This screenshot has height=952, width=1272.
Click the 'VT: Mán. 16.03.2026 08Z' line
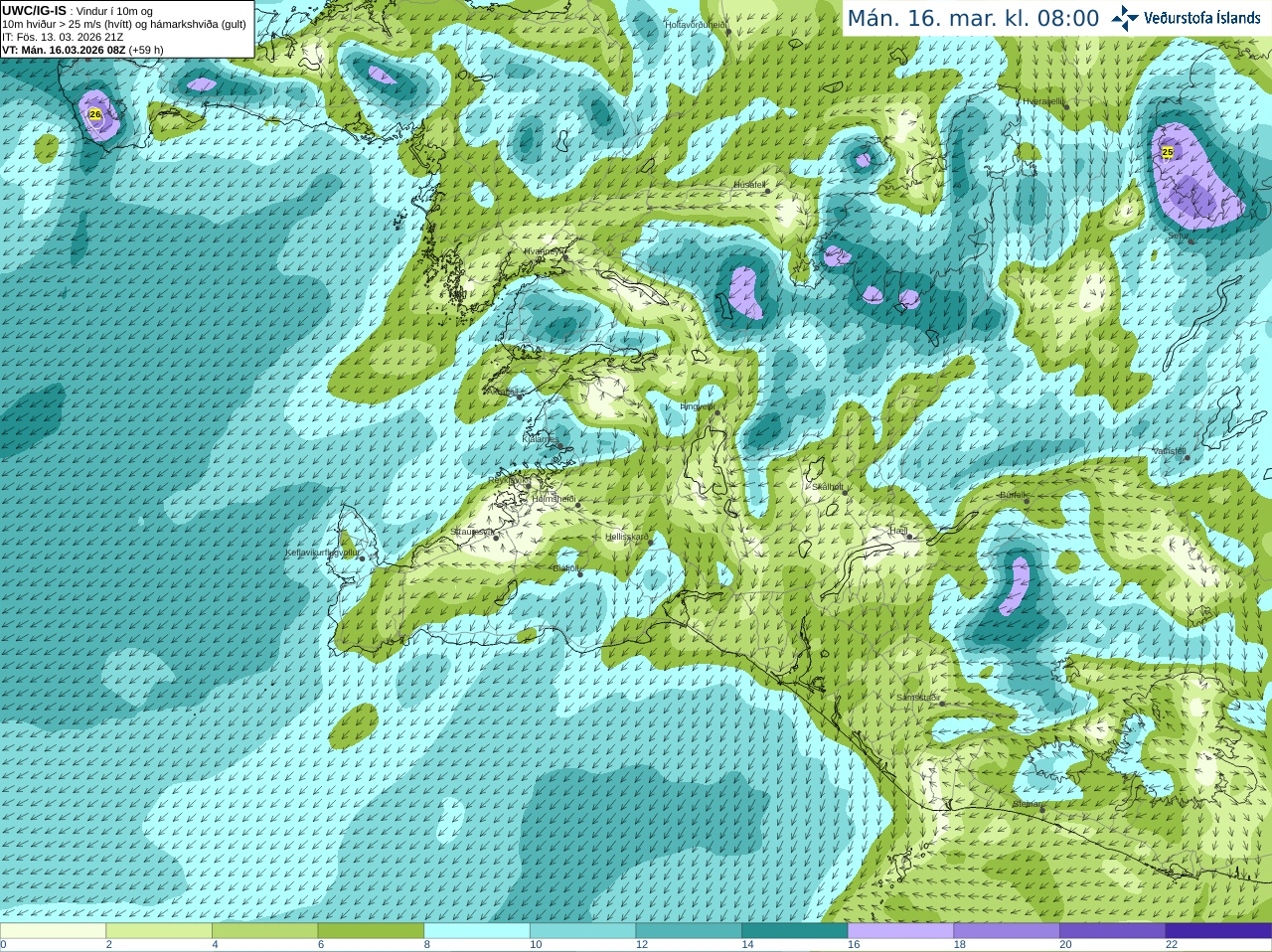click(64, 50)
